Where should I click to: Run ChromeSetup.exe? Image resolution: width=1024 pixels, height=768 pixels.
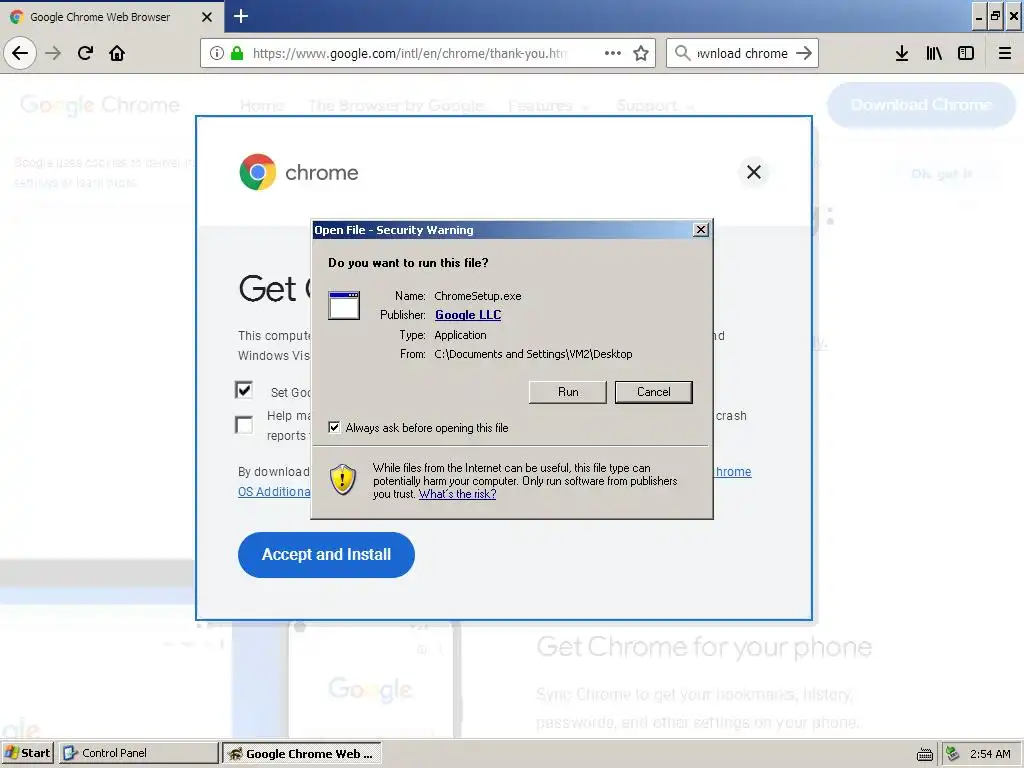coord(568,392)
